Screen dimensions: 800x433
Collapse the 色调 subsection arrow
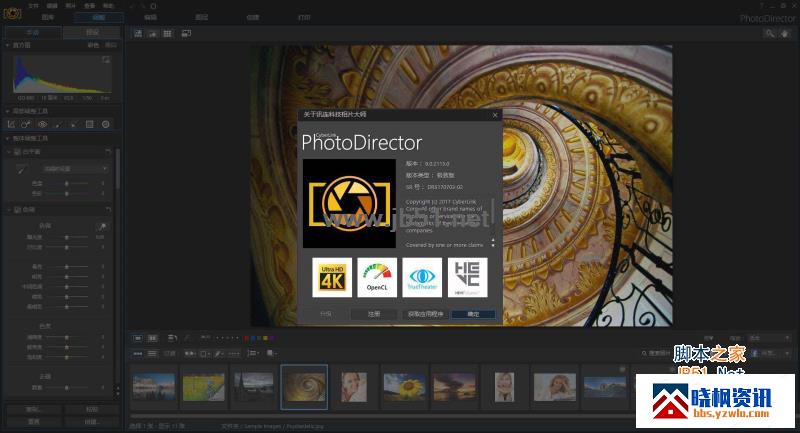pos(9,210)
